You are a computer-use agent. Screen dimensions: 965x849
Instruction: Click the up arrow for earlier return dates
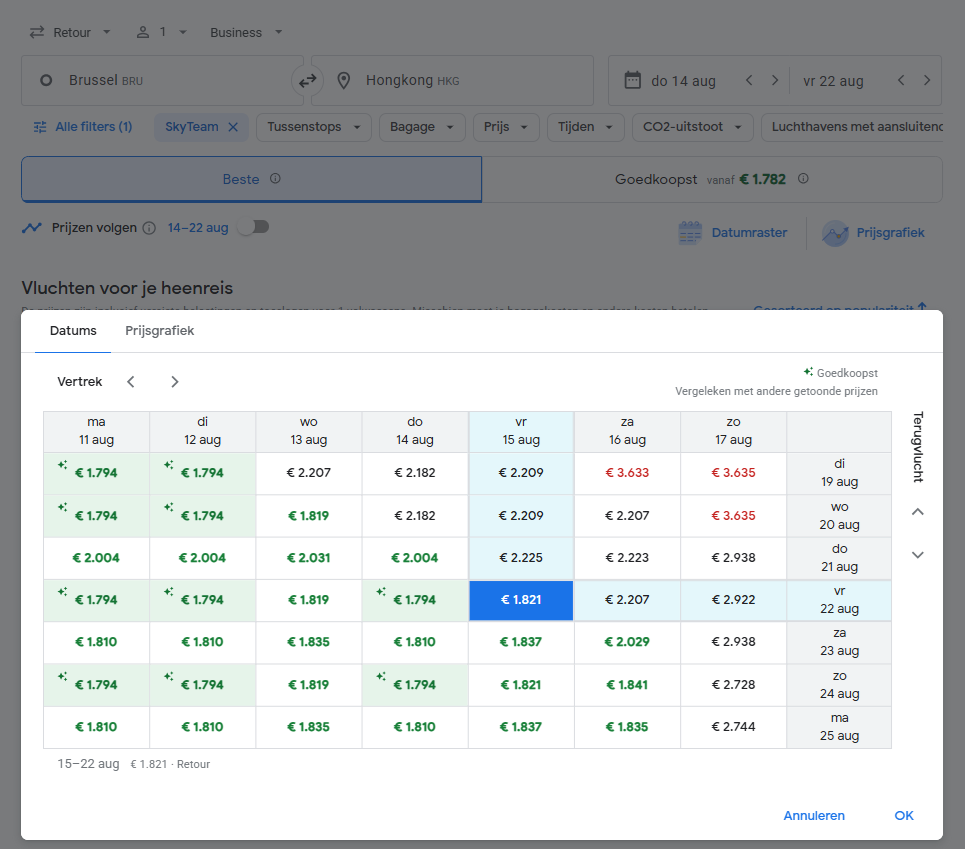point(918,512)
